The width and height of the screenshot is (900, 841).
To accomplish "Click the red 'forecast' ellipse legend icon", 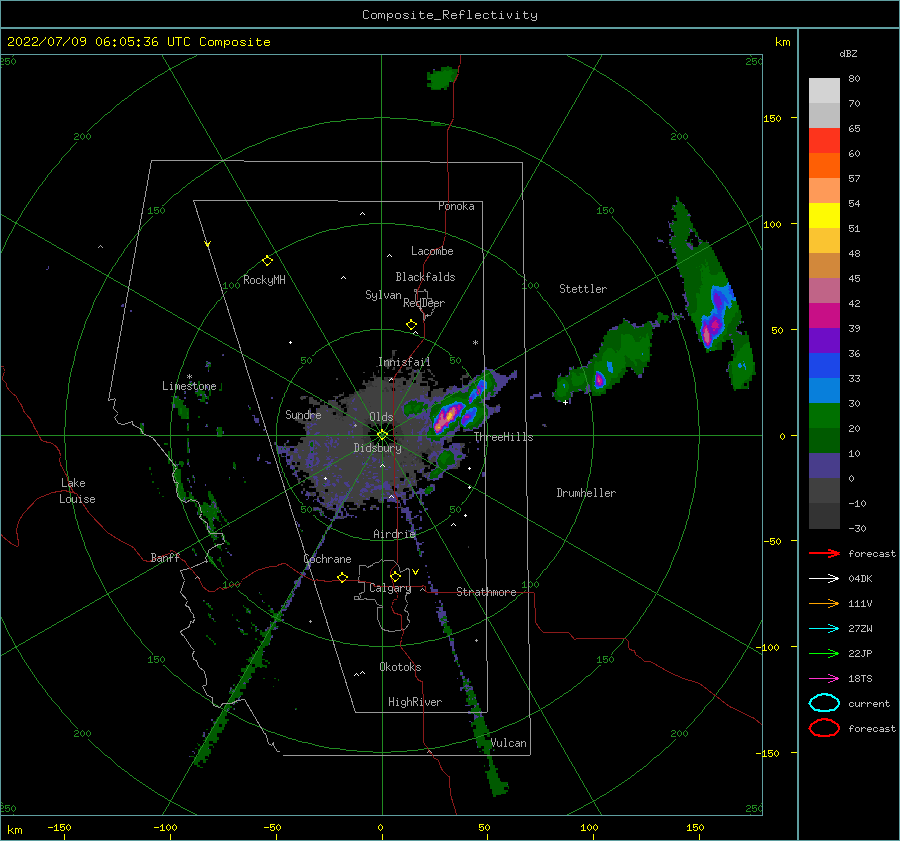I will click(824, 728).
